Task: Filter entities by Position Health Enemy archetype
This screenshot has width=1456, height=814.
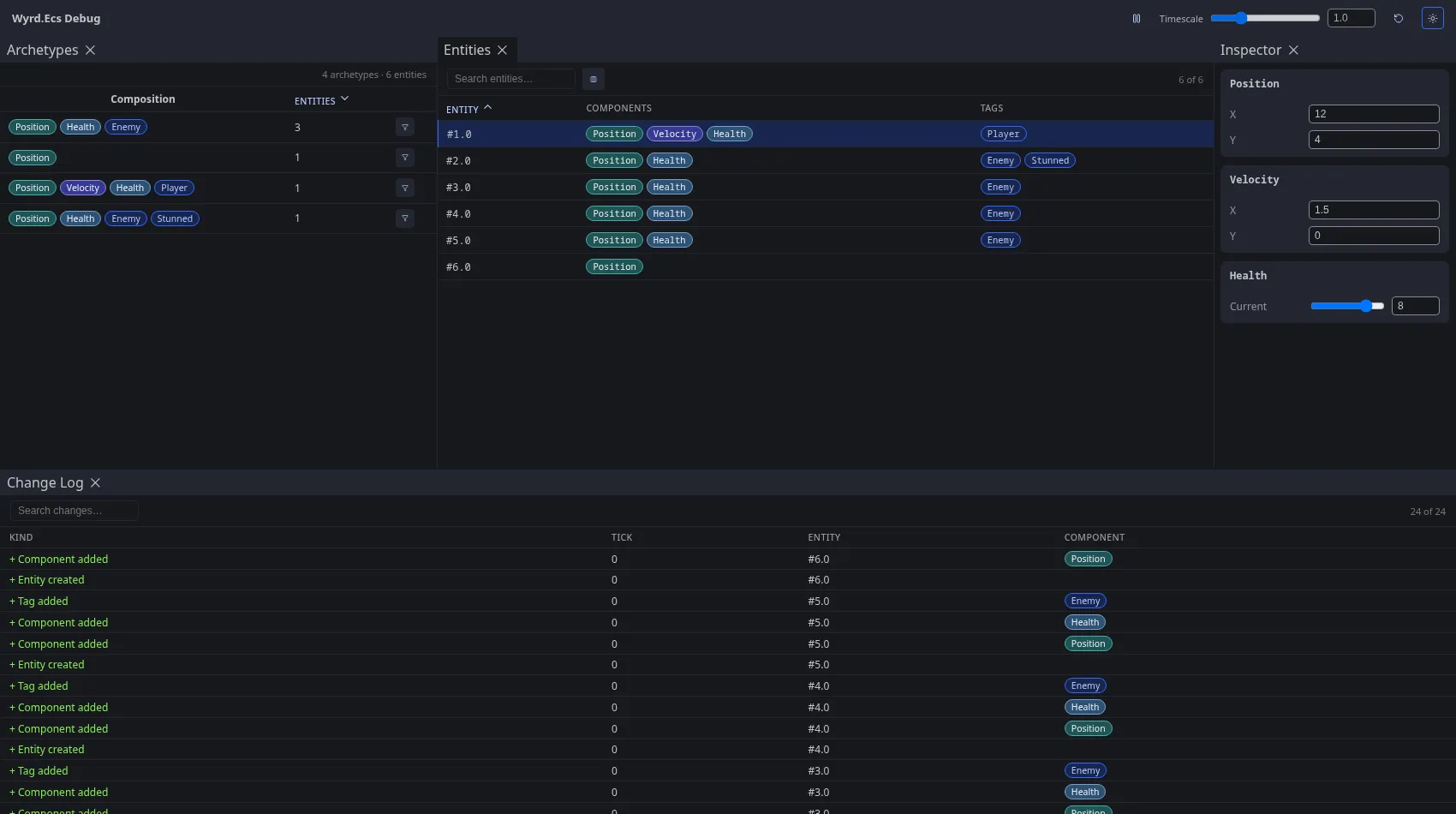Action: [x=405, y=127]
